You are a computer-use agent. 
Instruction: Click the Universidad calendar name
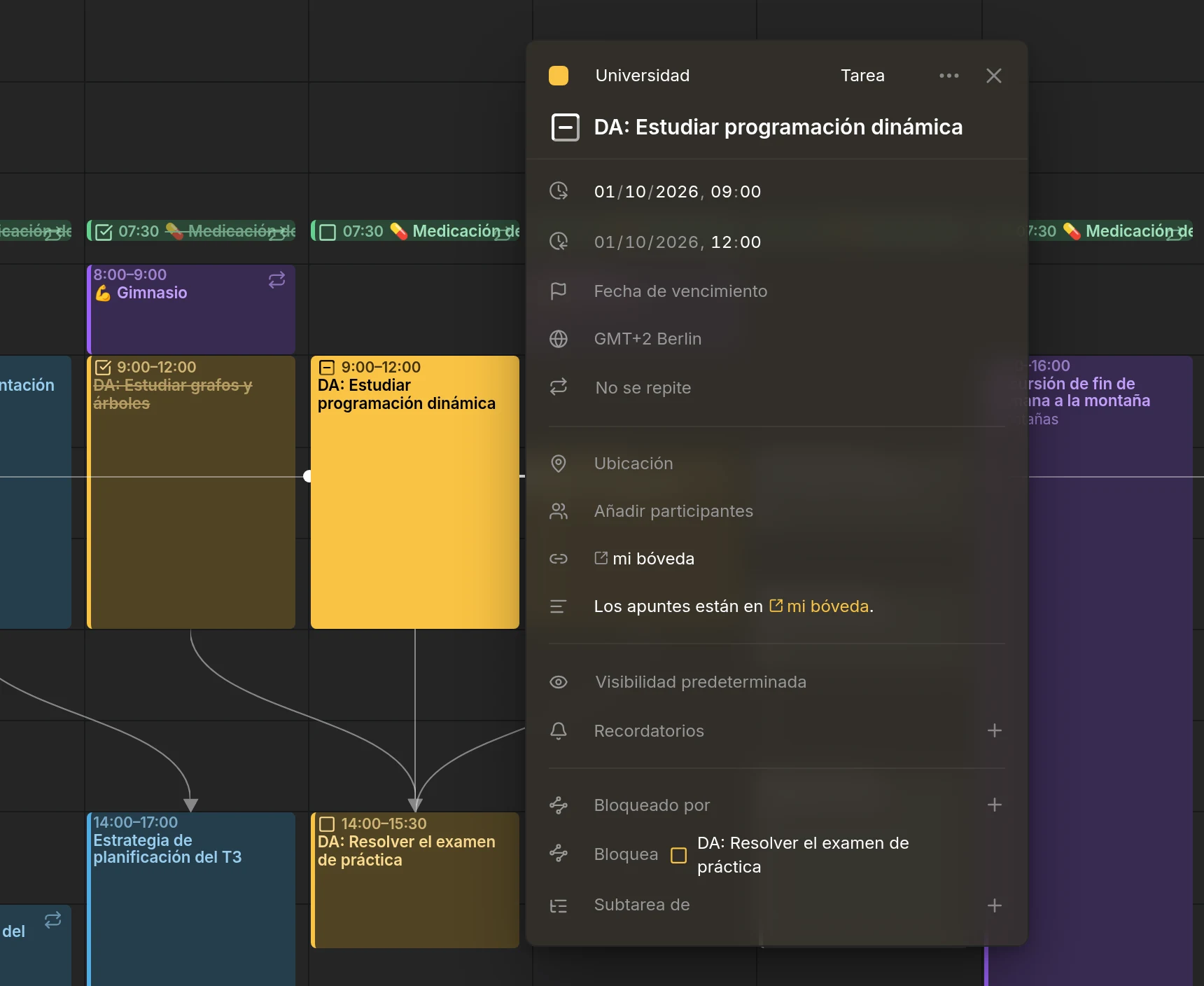click(x=643, y=76)
